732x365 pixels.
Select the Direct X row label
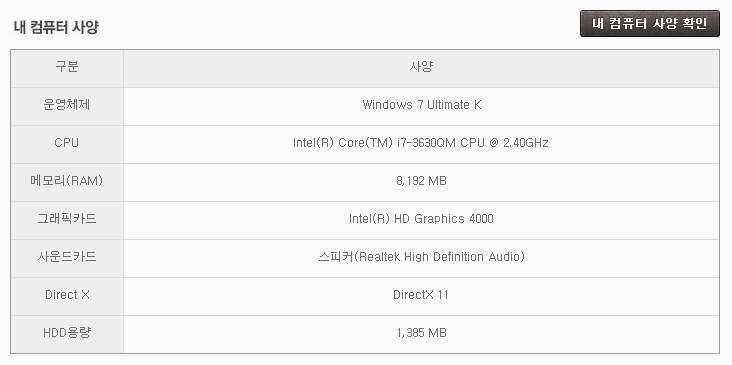(x=67, y=295)
